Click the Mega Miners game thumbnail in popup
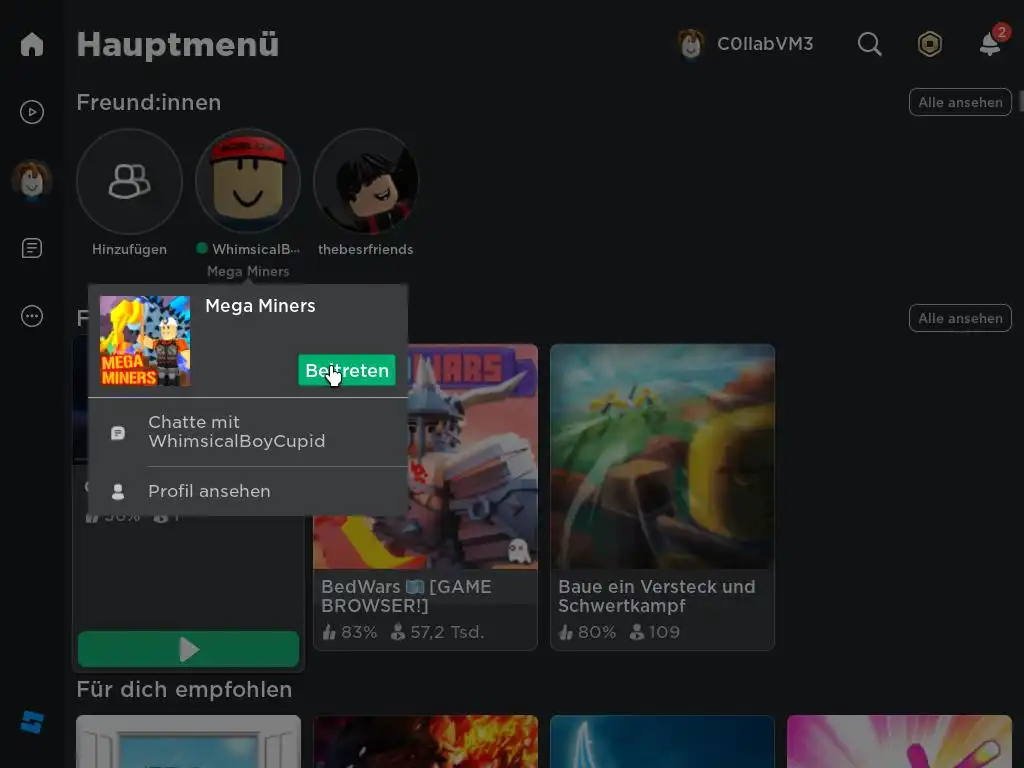The width and height of the screenshot is (1024, 768). click(145, 341)
